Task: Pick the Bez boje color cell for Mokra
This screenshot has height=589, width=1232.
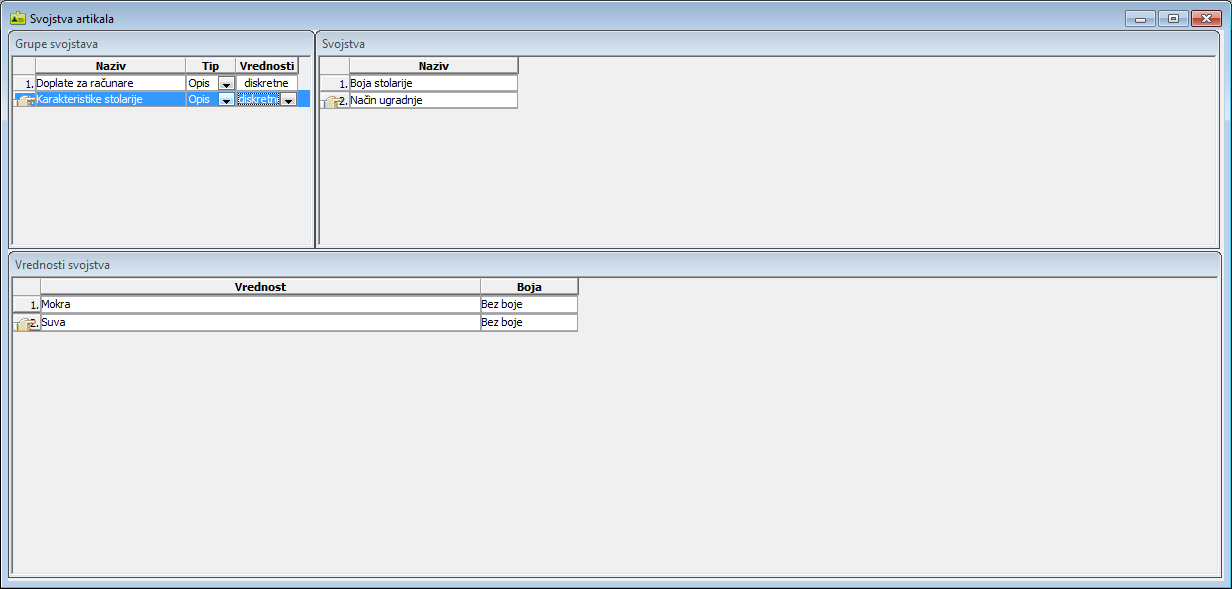Action: pos(528,304)
